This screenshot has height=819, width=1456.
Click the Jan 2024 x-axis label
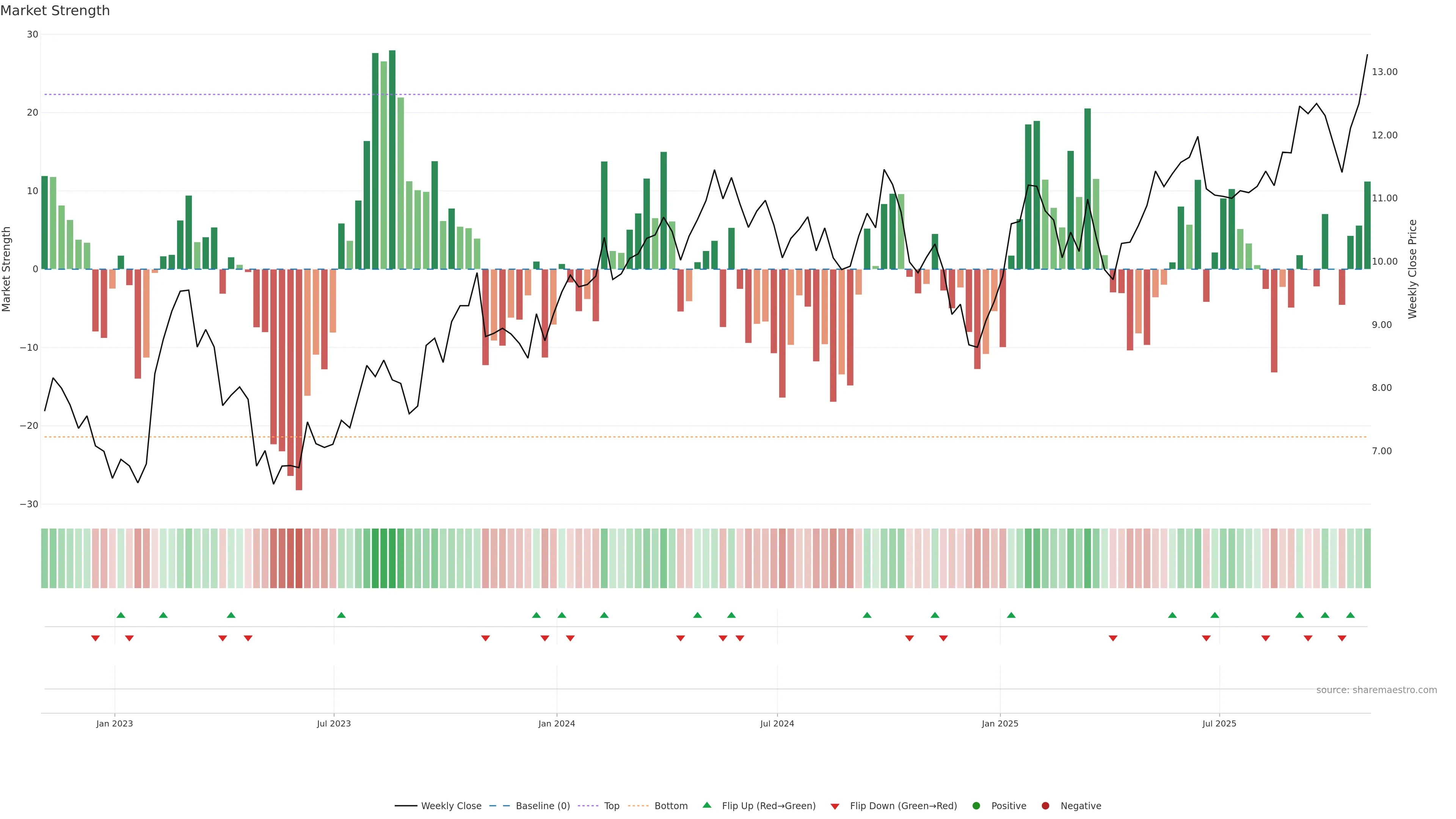556,723
